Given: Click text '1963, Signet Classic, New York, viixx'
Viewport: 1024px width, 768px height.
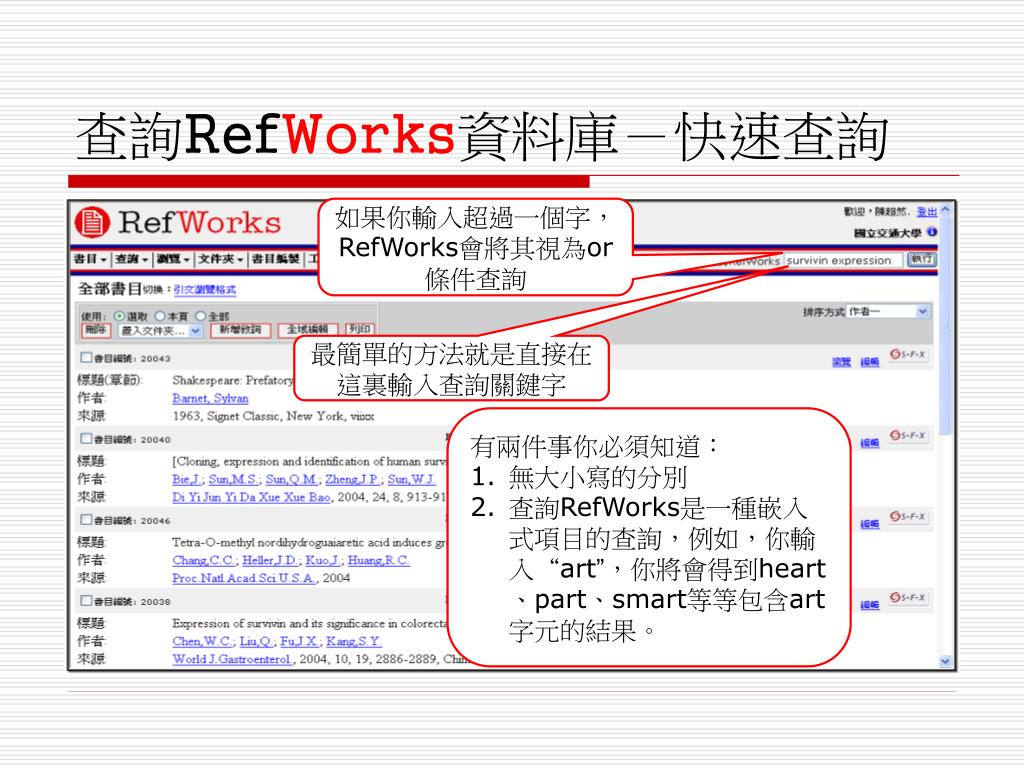Looking at the screenshot, I should pos(273,416).
